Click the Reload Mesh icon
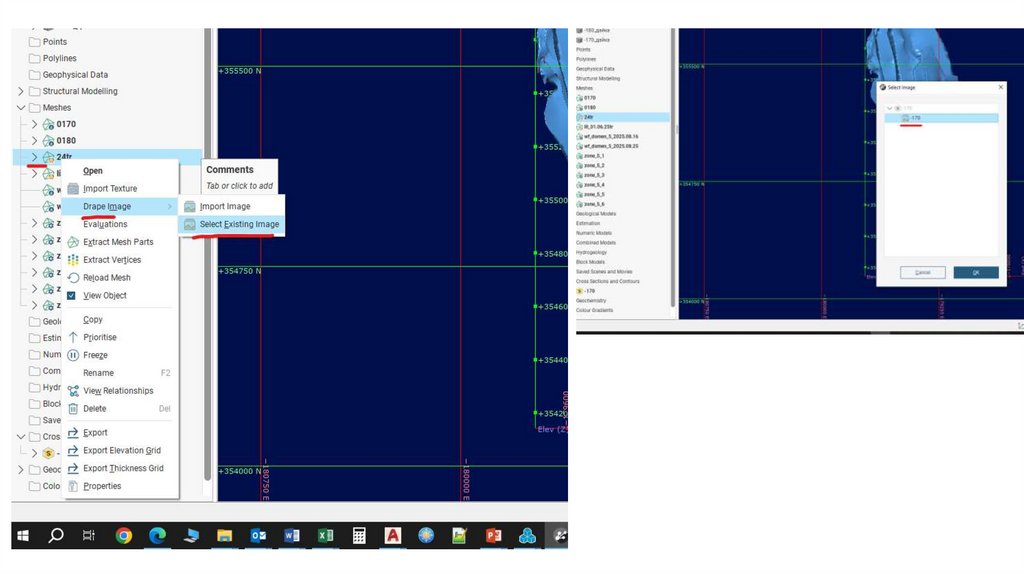This screenshot has width=1024, height=574. [73, 278]
